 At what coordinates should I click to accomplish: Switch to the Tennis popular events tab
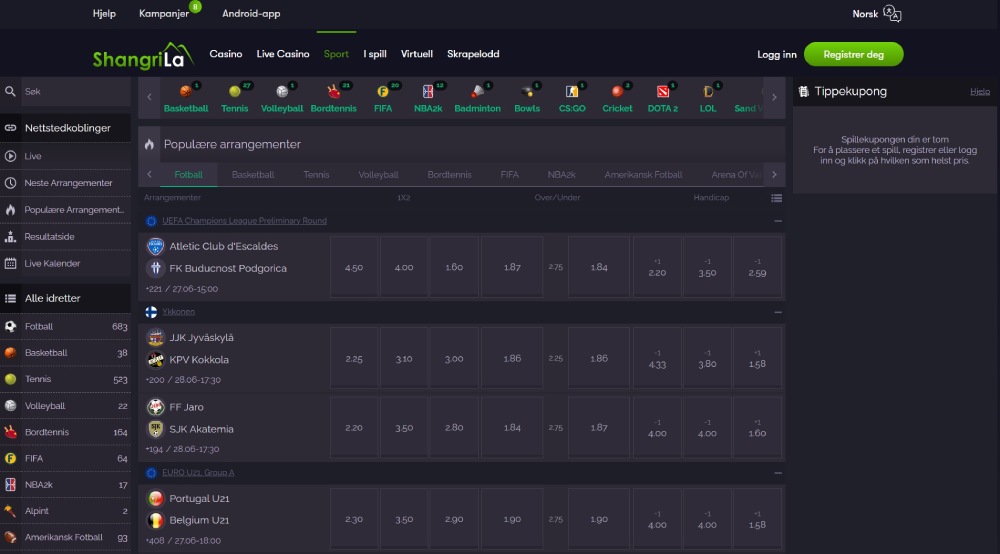(316, 174)
